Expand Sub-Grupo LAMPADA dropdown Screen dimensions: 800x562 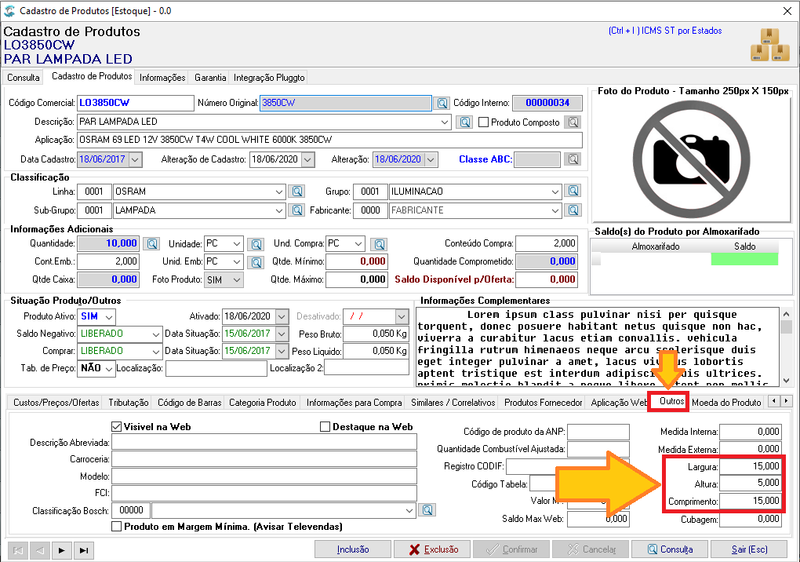tap(279, 210)
